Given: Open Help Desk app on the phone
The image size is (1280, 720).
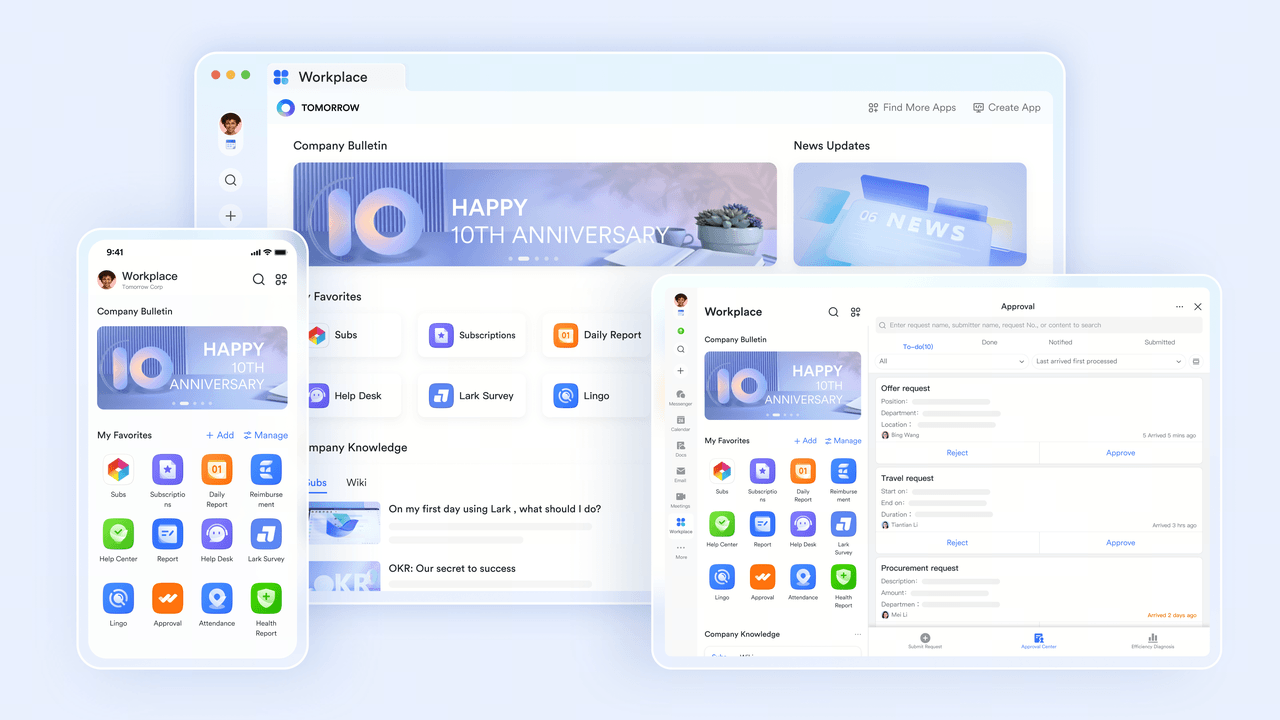Looking at the screenshot, I should point(217,534).
